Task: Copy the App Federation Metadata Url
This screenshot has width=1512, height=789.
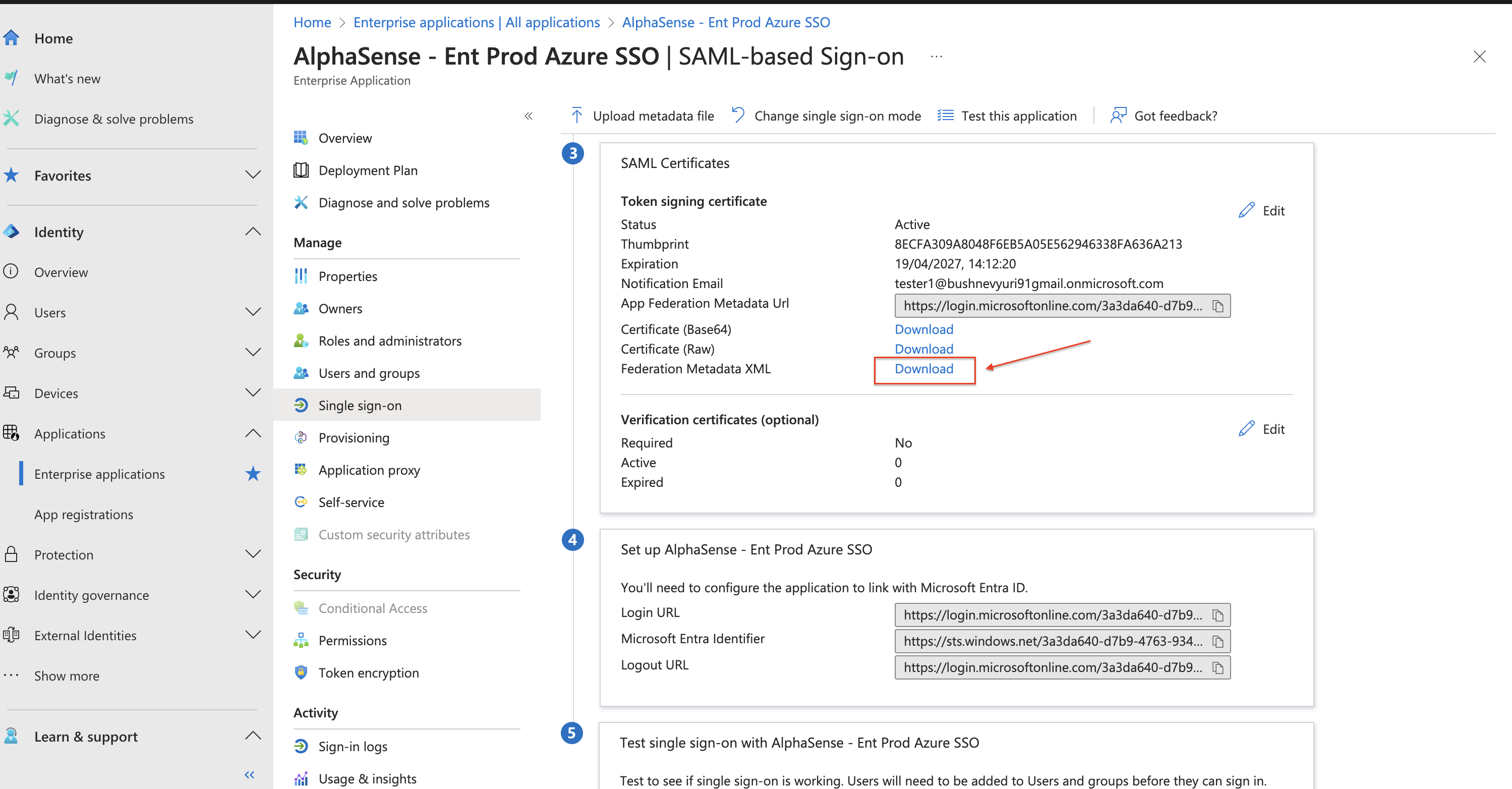Action: (1218, 306)
